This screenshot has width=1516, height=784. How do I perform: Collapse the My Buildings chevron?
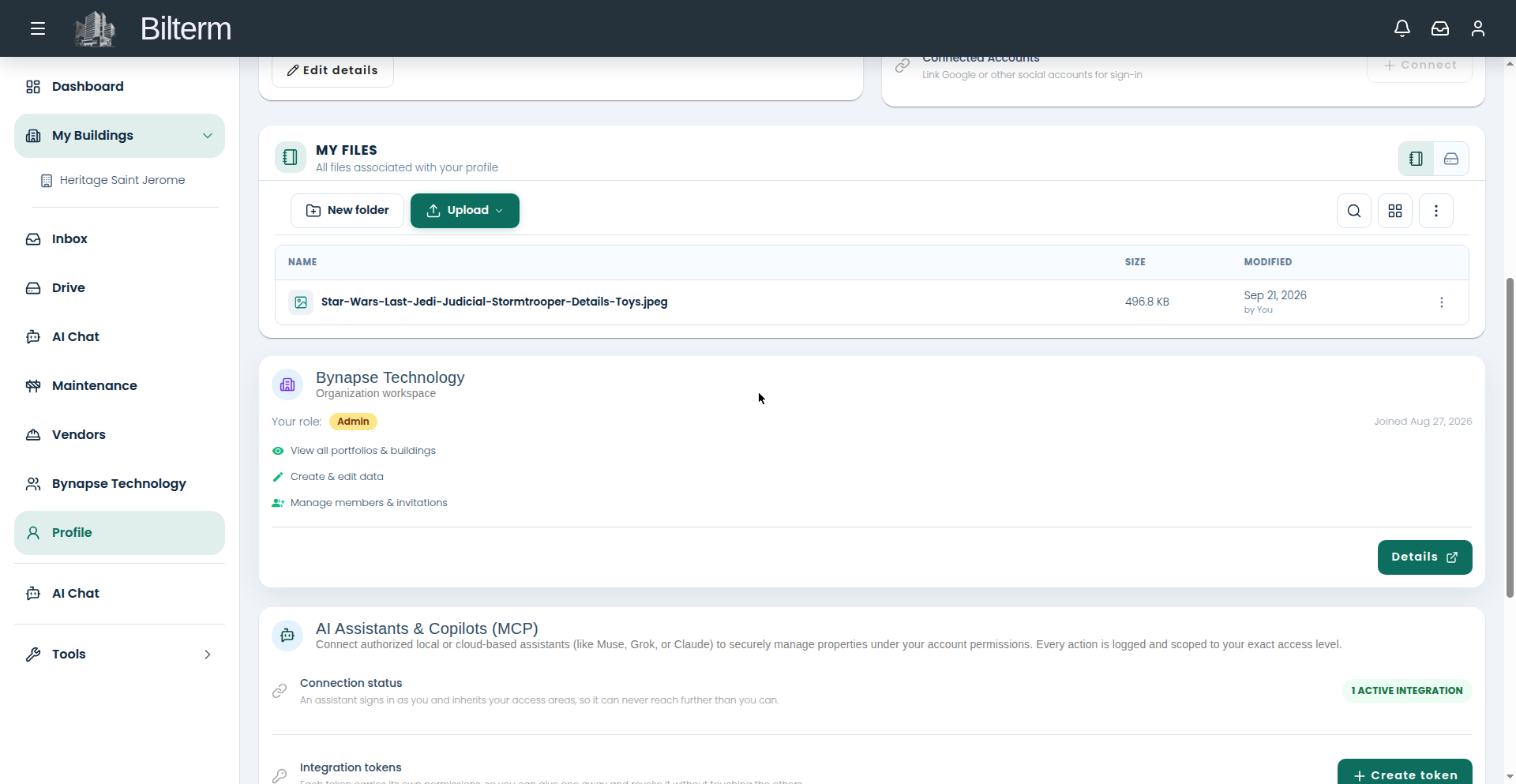[208, 136]
